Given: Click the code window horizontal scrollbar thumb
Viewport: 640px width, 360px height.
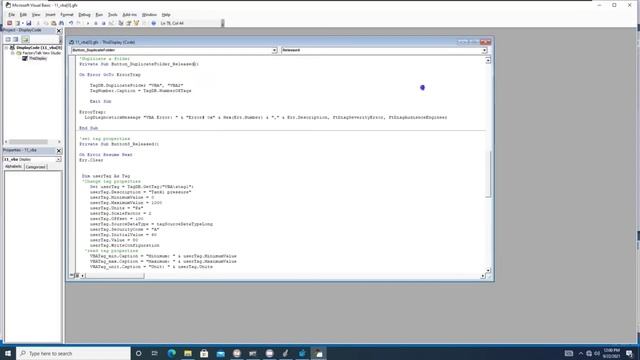Looking at the screenshot, I should click(115, 276).
